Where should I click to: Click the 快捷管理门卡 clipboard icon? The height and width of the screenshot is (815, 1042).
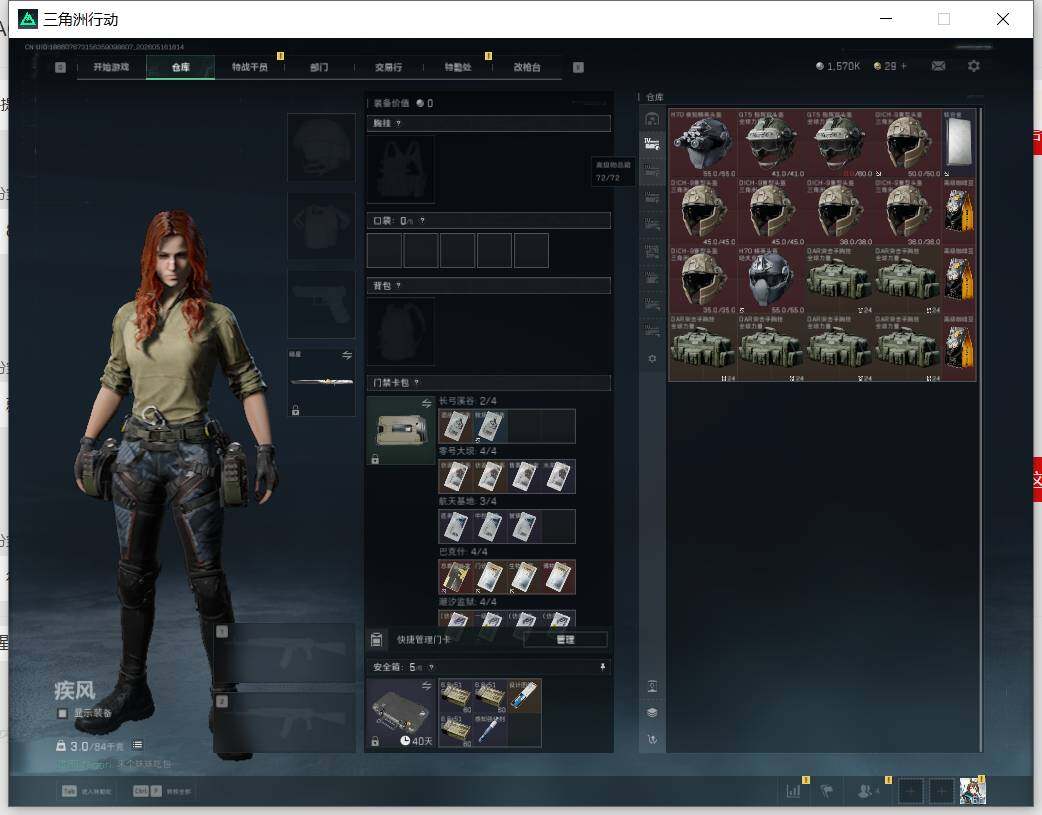pyautogui.click(x=377, y=640)
